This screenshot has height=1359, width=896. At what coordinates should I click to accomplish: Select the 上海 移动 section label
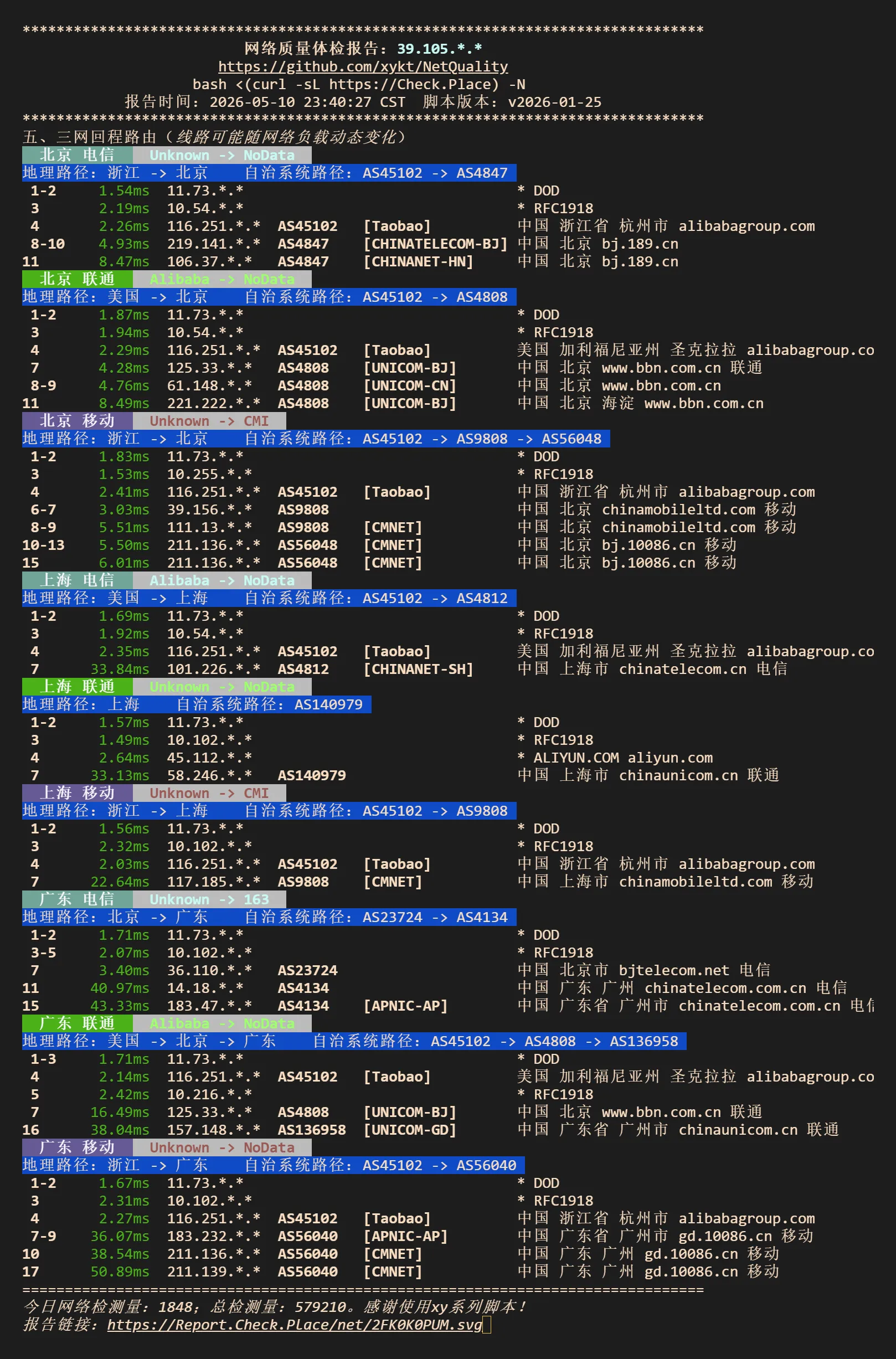(x=77, y=792)
